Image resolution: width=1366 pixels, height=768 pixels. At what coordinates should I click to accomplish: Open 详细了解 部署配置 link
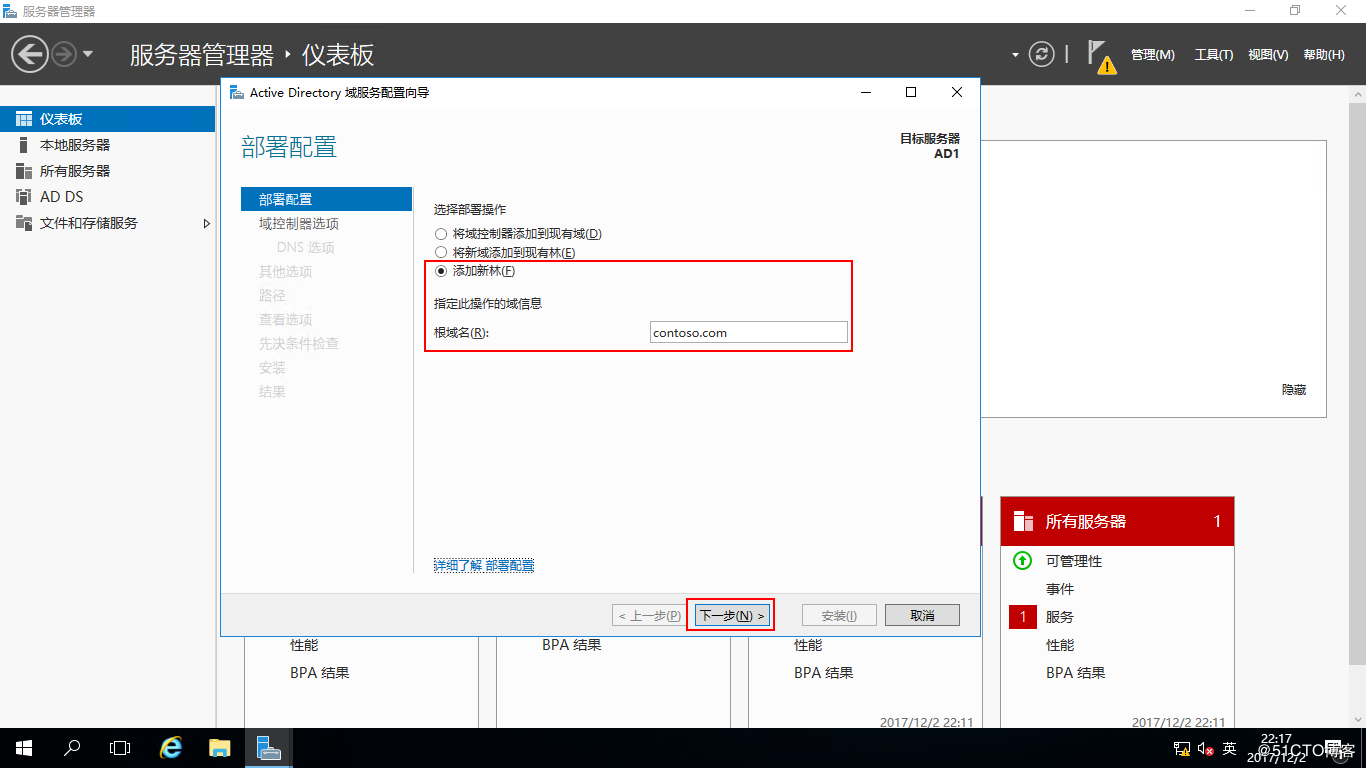coord(484,566)
